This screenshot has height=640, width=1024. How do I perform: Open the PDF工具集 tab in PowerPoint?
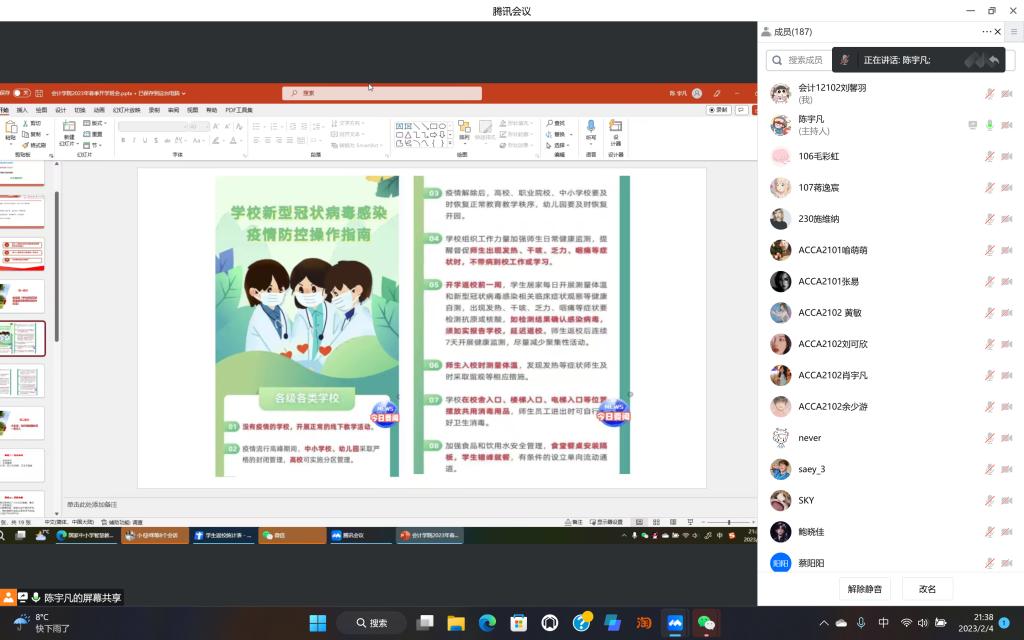coord(239,110)
